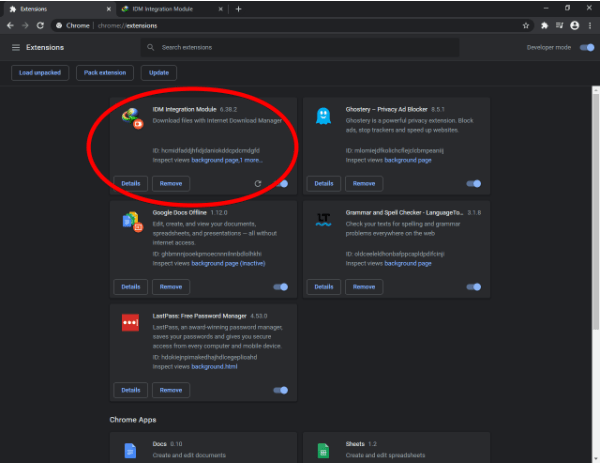
Task: Click the chrome://extensions address bar
Action: pyautogui.click(x=291, y=26)
